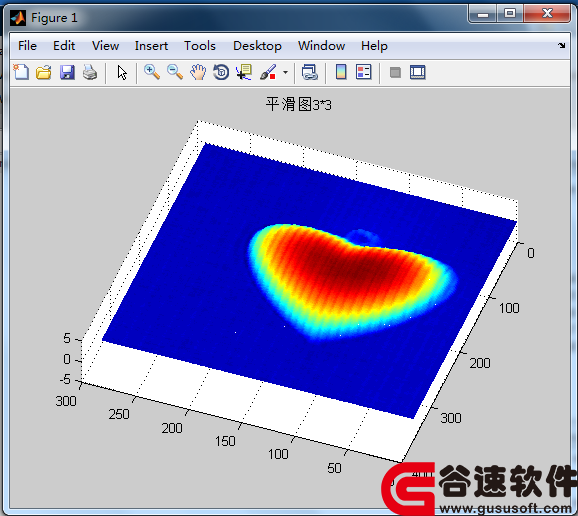Select the Pan hand tool

(198, 72)
